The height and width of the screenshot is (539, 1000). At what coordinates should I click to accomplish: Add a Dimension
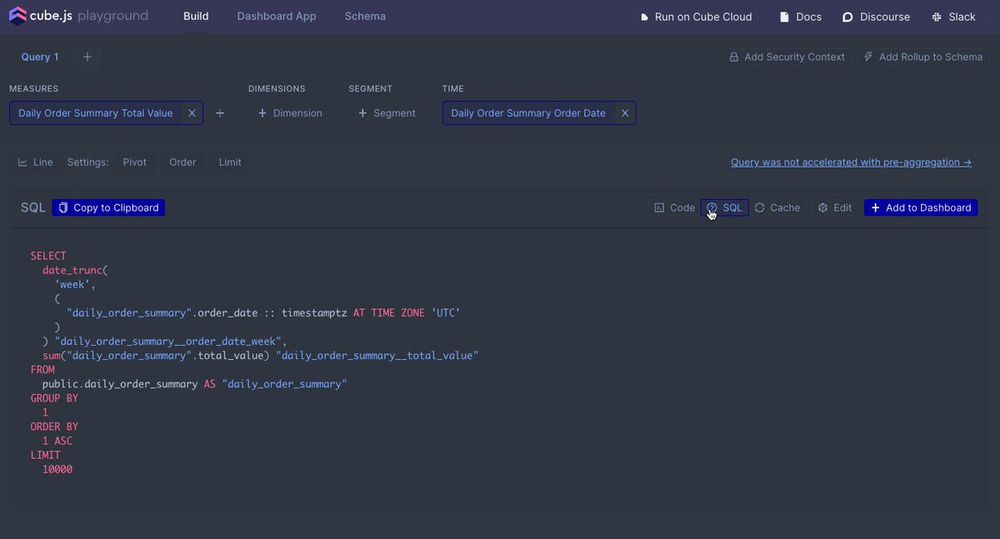pyautogui.click(x=290, y=113)
